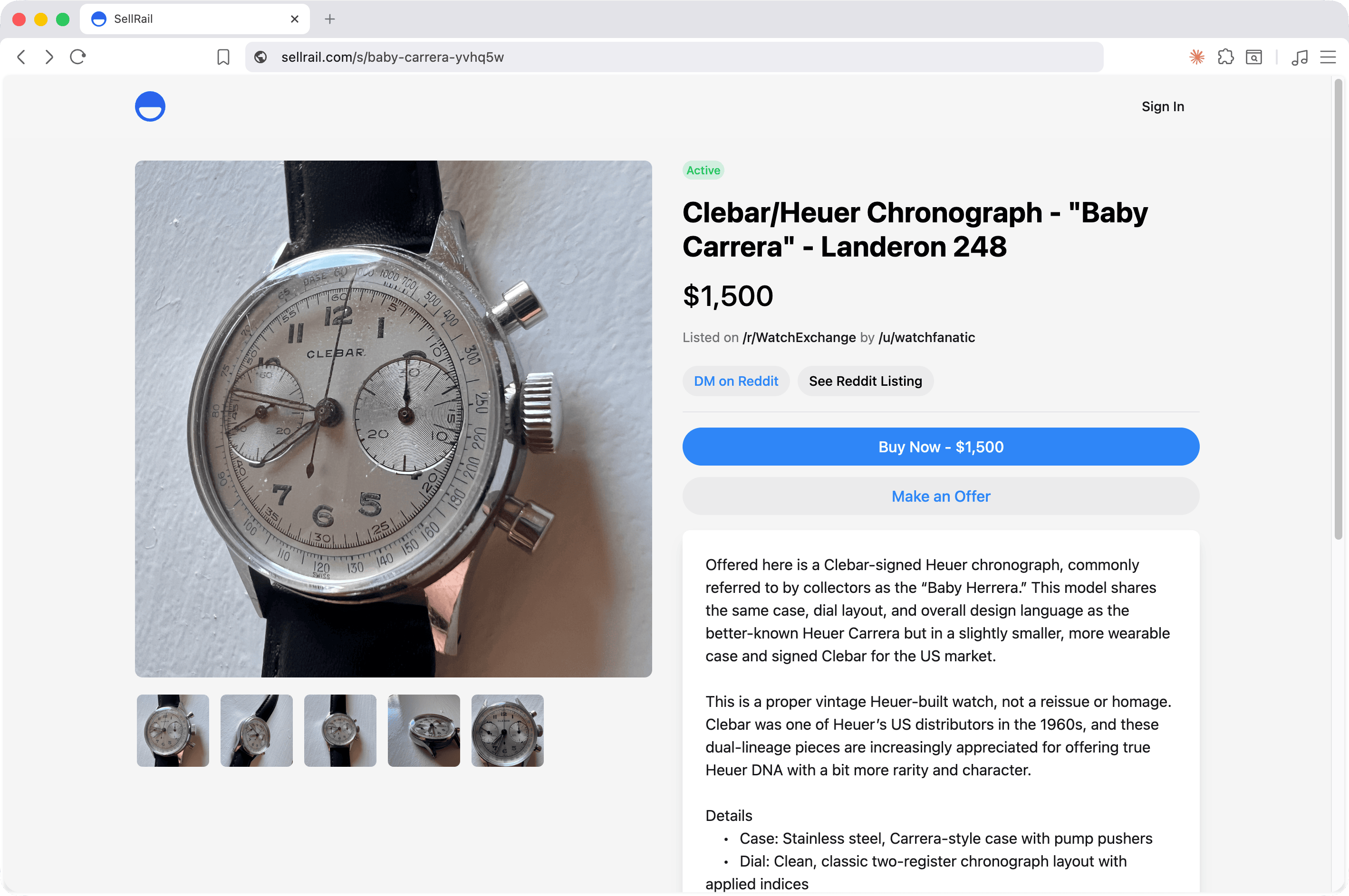Open See Reddit Listing

pyautogui.click(x=866, y=381)
